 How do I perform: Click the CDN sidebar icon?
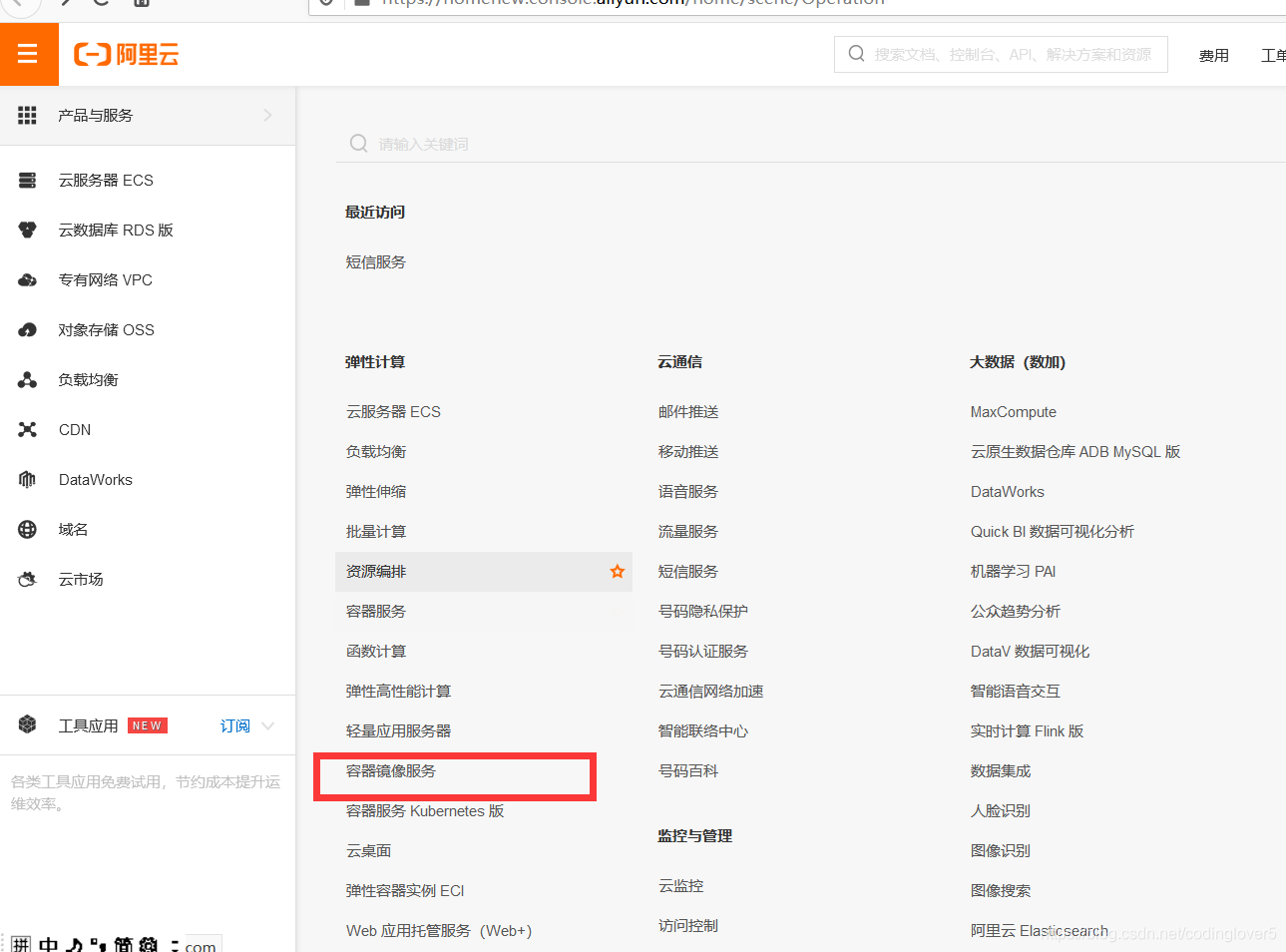coord(28,430)
